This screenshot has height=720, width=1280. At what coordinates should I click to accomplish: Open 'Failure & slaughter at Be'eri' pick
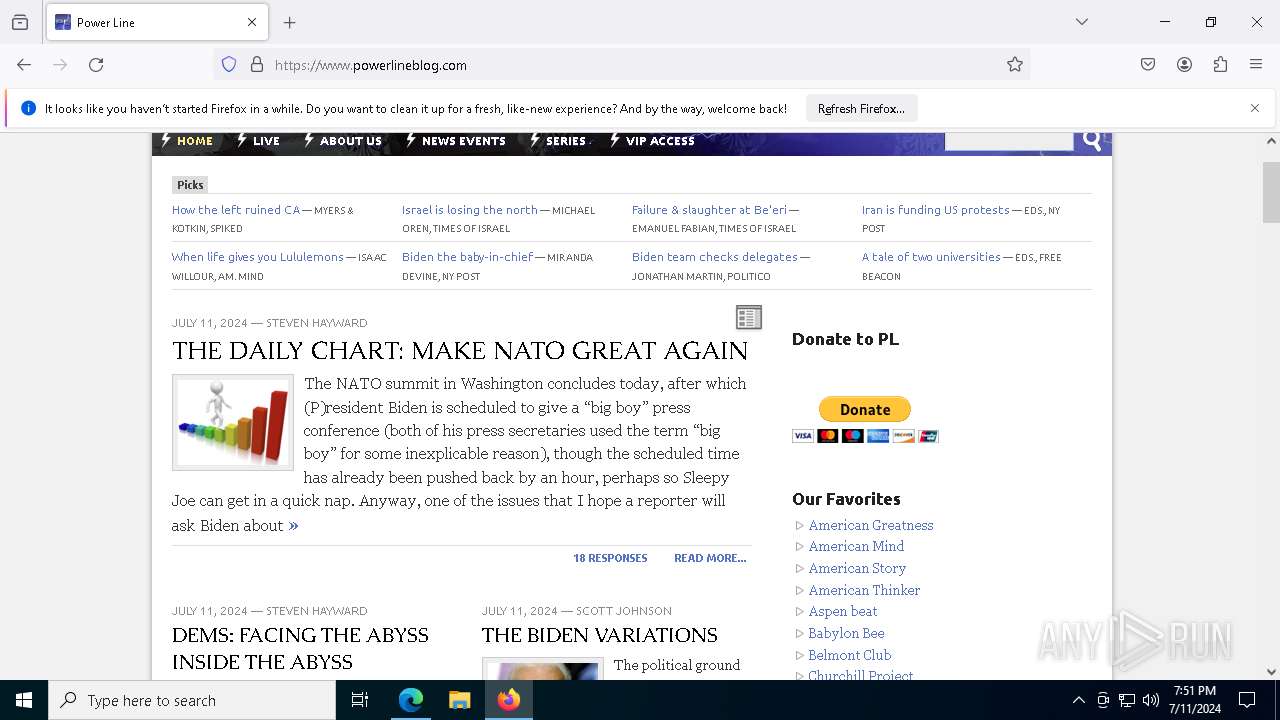709,210
